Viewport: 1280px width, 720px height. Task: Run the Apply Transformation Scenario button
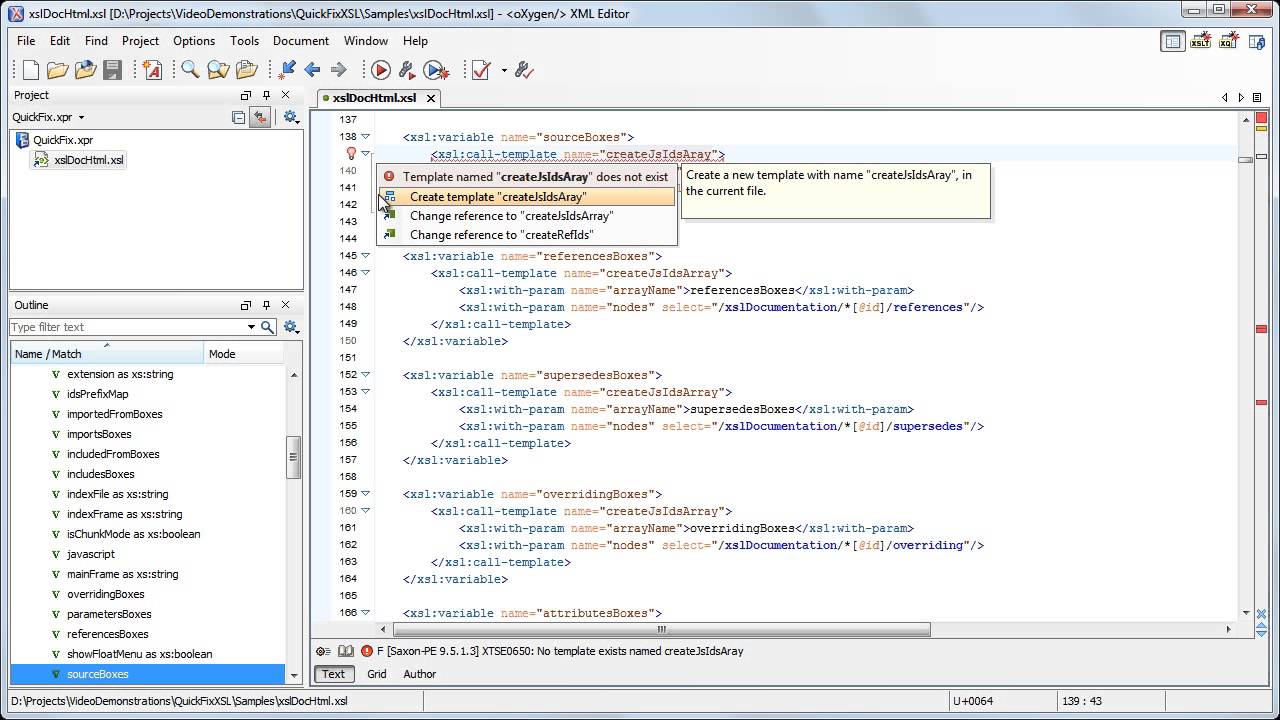pos(380,69)
